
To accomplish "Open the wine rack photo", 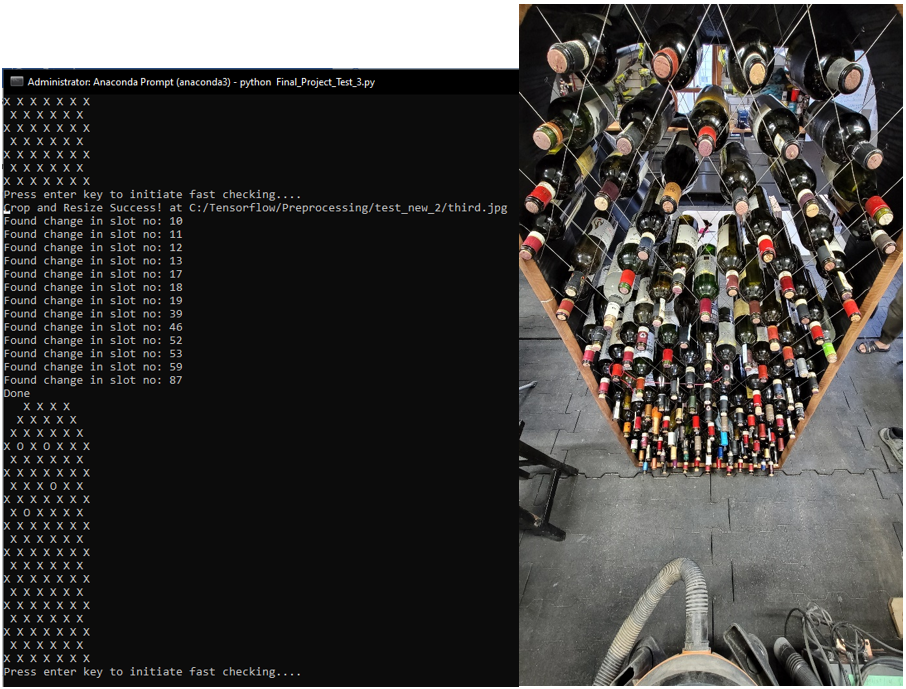I will click(x=711, y=345).
